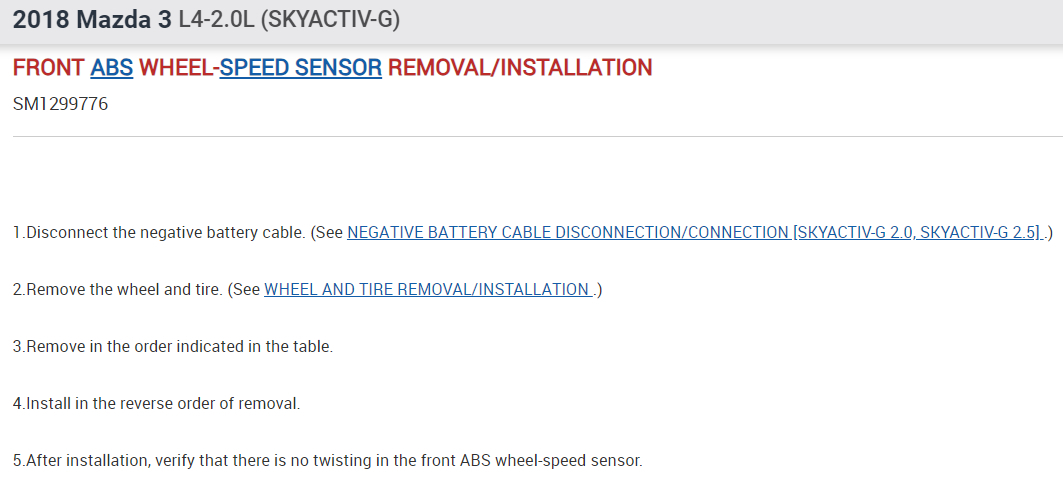Click the words 'in the table' in step 3
The height and width of the screenshot is (494, 1063).
(293, 347)
